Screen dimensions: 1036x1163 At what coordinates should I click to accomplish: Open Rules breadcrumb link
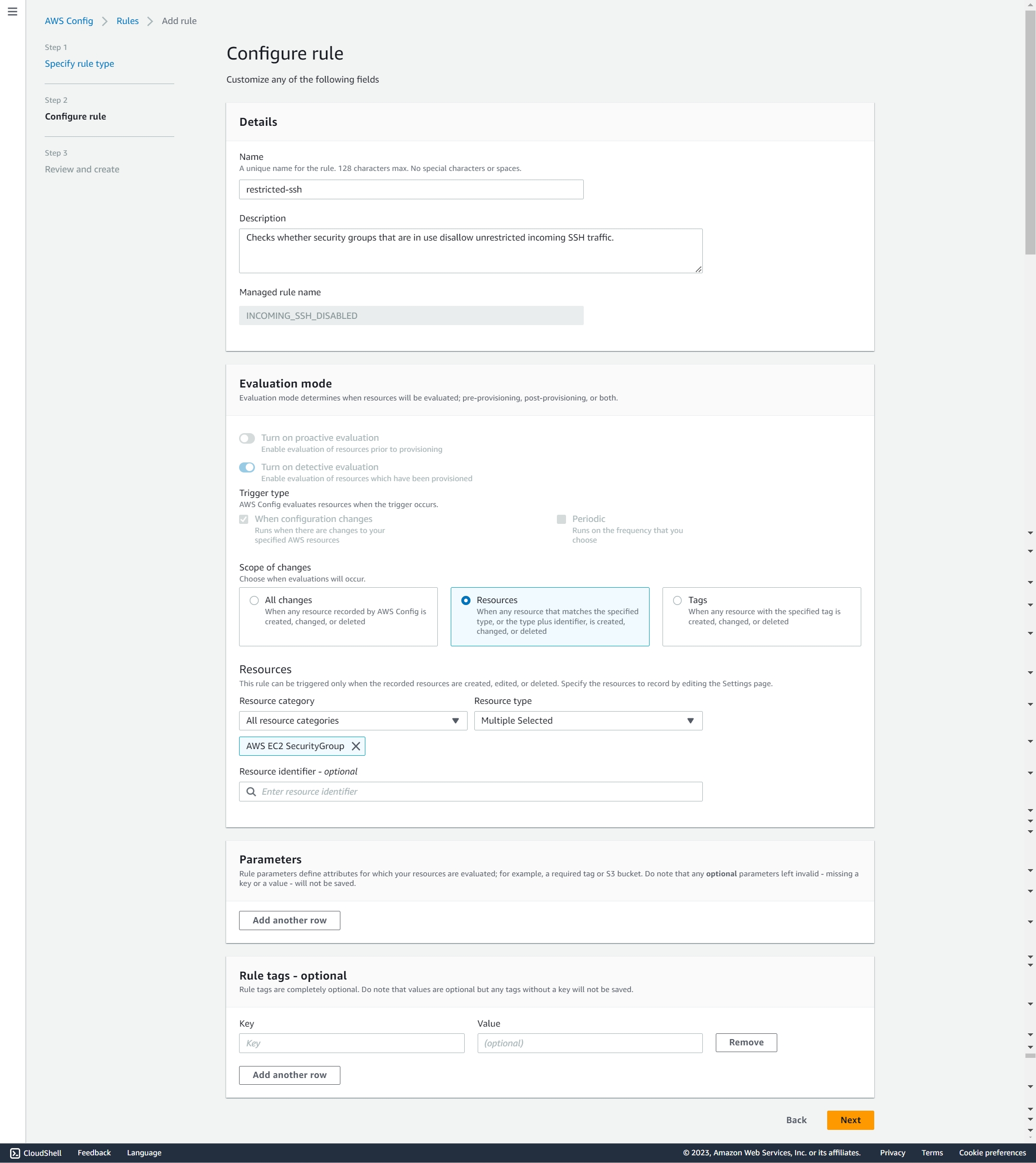[x=128, y=21]
